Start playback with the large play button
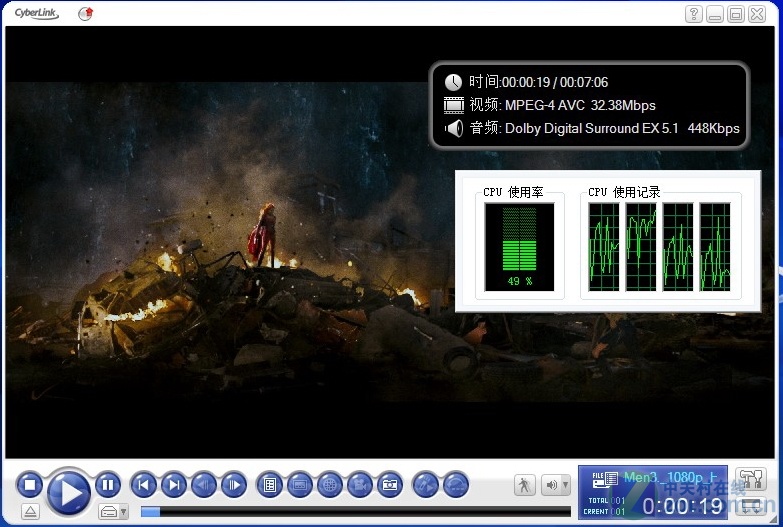 click(69, 492)
